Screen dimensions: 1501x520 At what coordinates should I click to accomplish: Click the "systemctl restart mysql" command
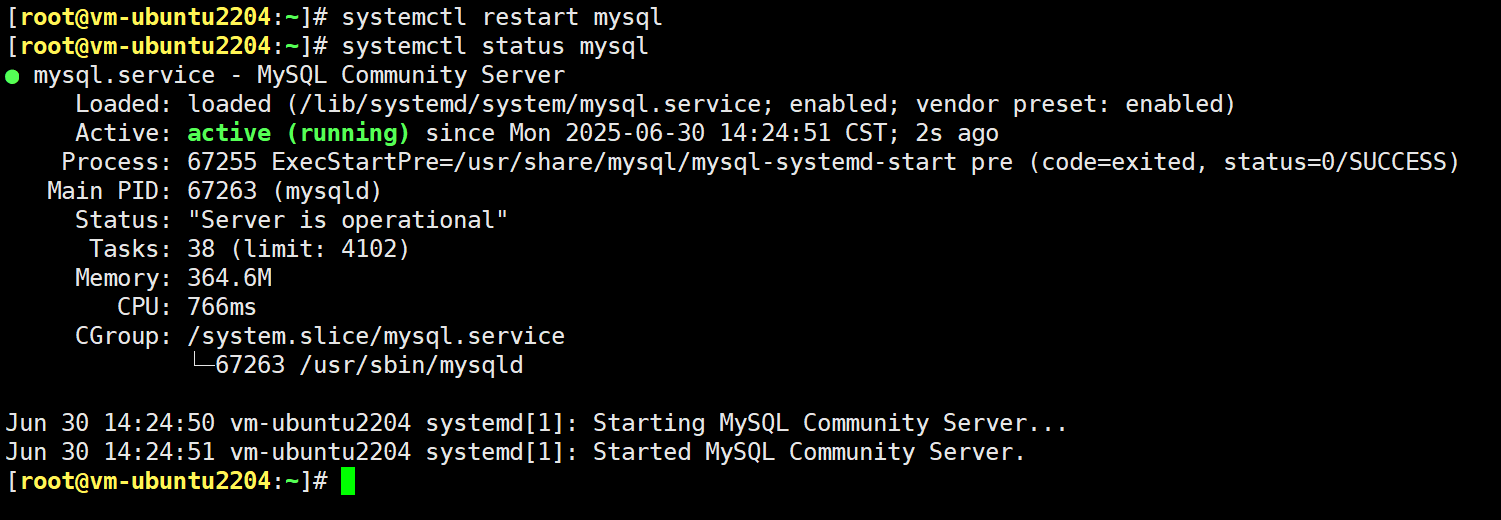click(x=502, y=17)
